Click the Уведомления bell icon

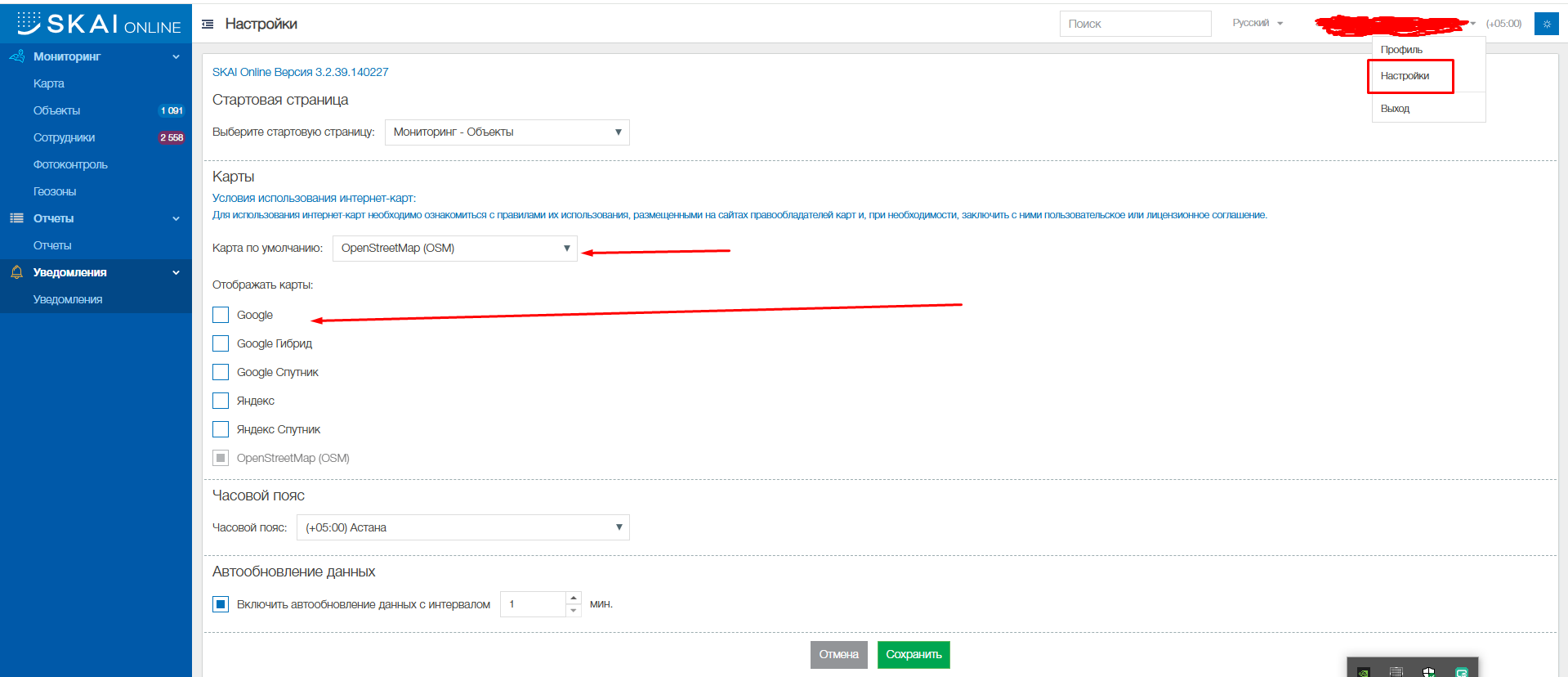[16, 272]
